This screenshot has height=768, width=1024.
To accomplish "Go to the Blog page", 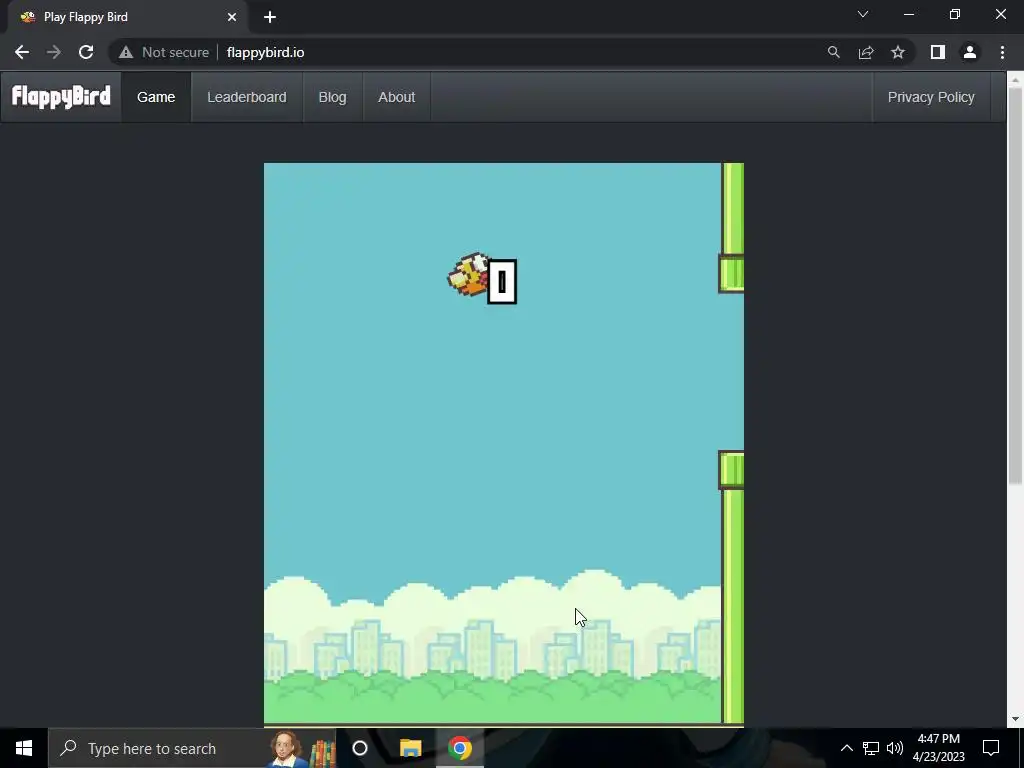I will [x=332, y=97].
